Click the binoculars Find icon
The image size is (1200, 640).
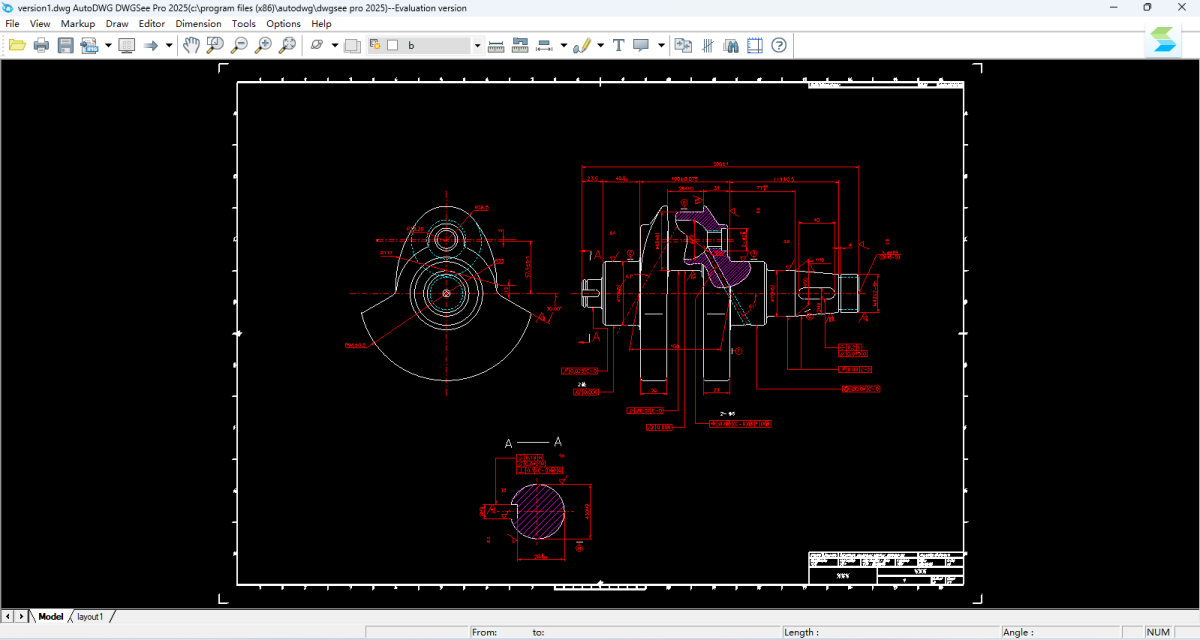(731, 45)
